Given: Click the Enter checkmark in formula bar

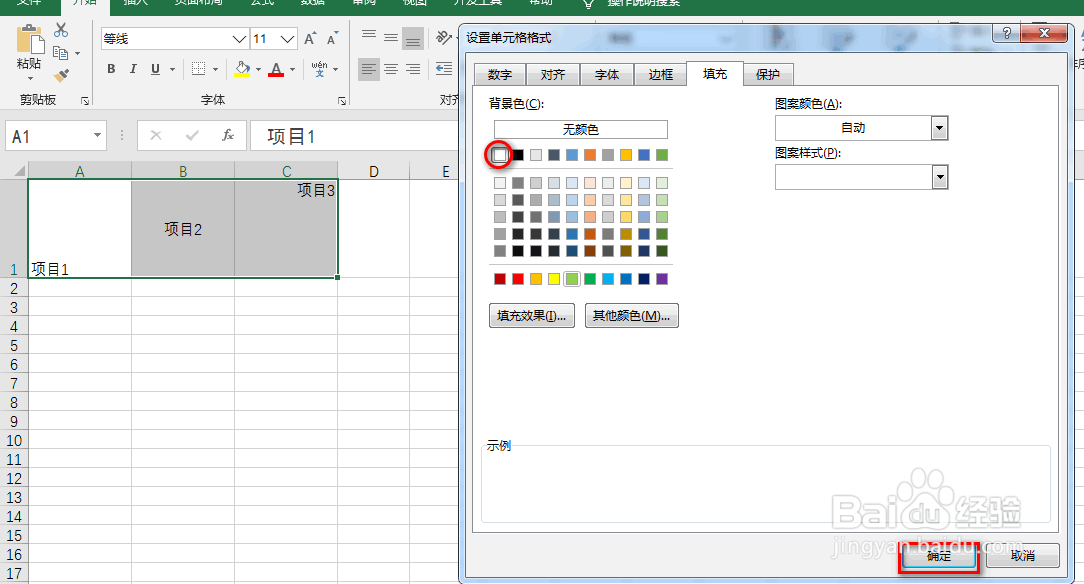Looking at the screenshot, I should 192,135.
